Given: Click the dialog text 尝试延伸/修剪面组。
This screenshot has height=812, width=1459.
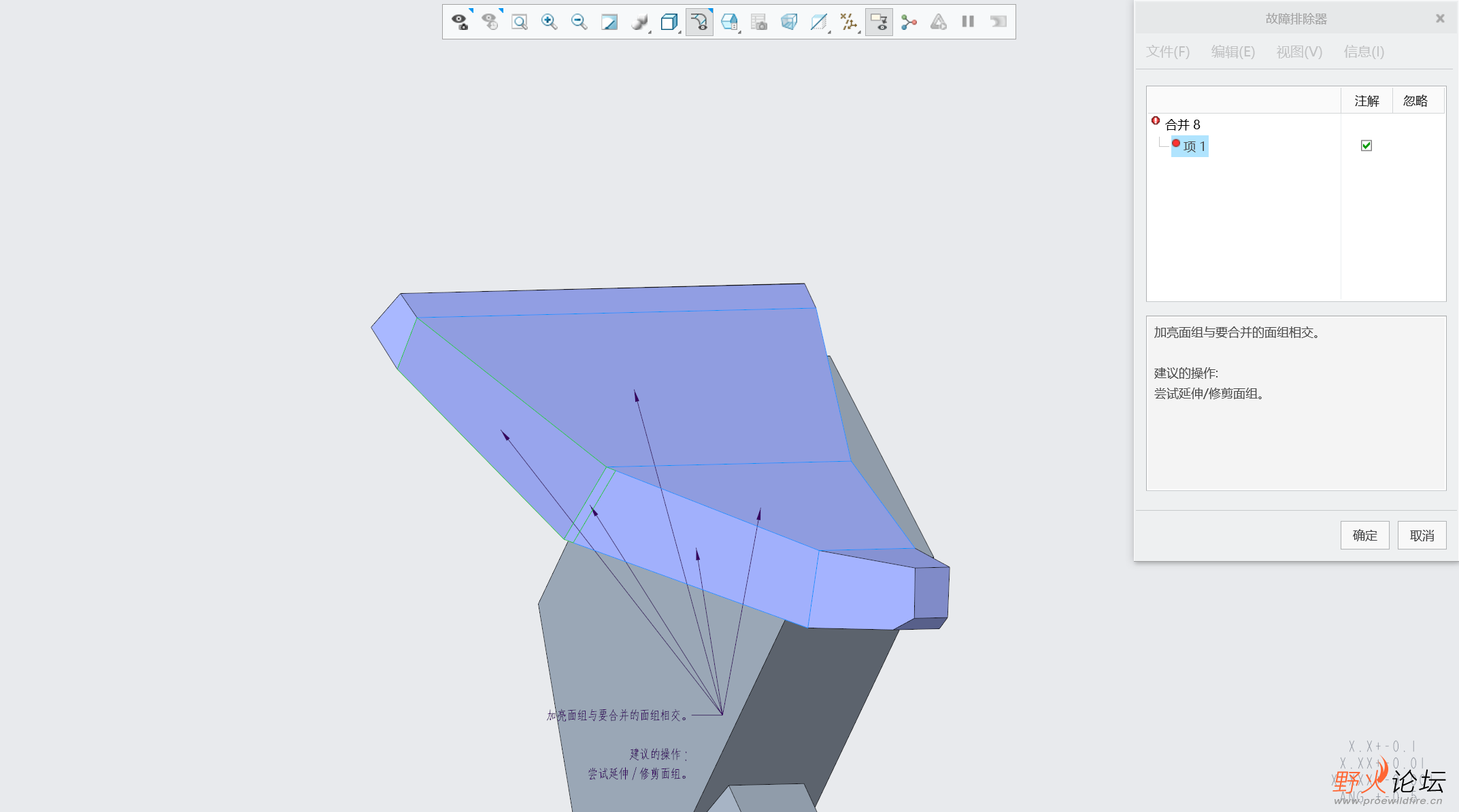Looking at the screenshot, I should tap(1210, 394).
